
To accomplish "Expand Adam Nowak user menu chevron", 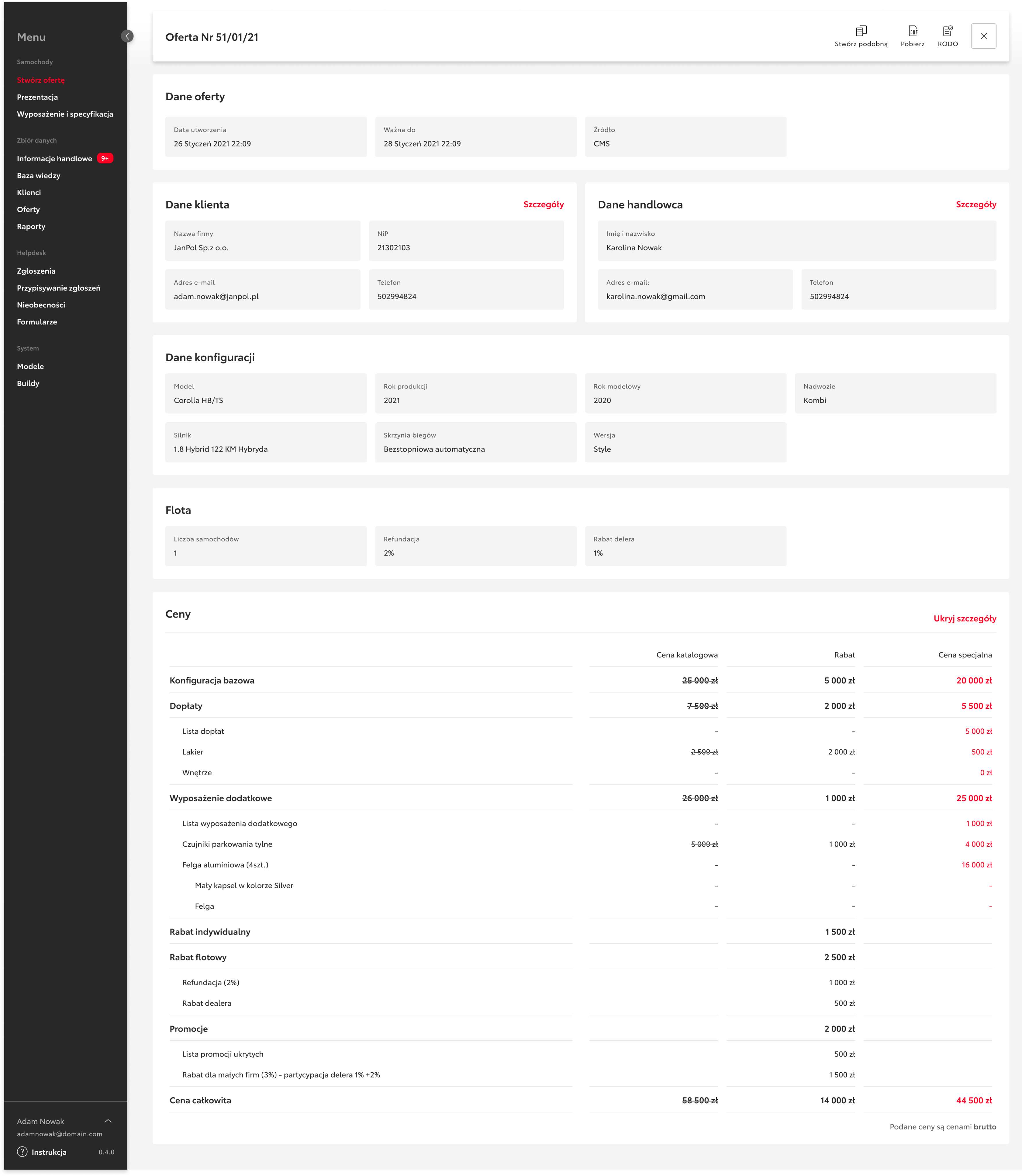I will pyautogui.click(x=108, y=1121).
